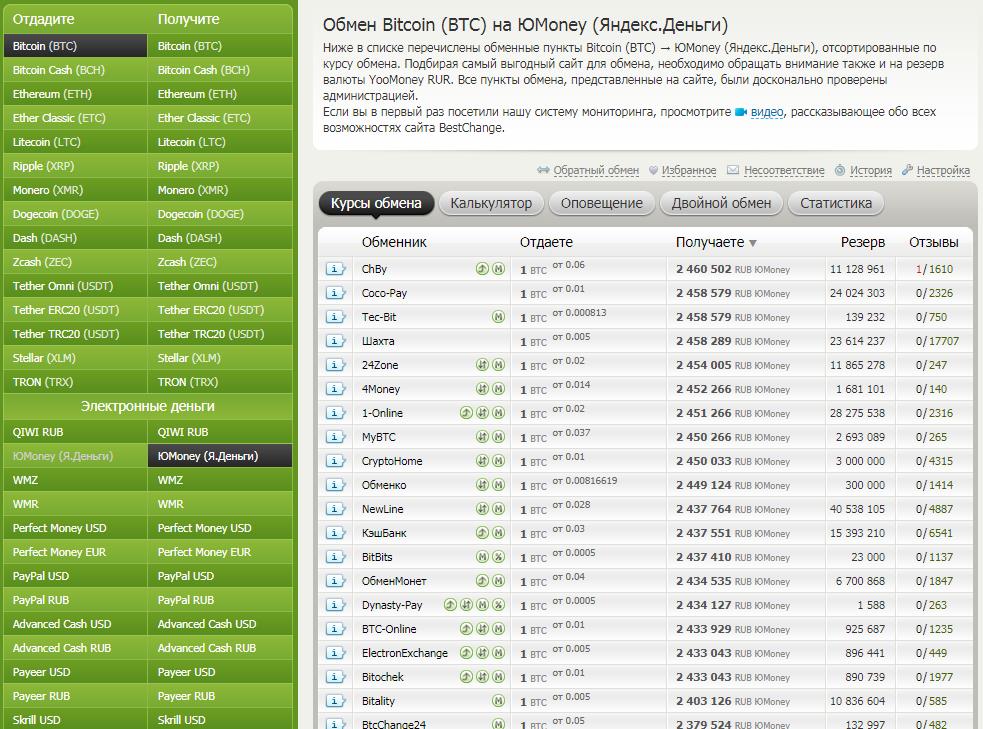This screenshot has width=983, height=729.
Task: Select Курсы обмена tab
Action: tap(376, 203)
